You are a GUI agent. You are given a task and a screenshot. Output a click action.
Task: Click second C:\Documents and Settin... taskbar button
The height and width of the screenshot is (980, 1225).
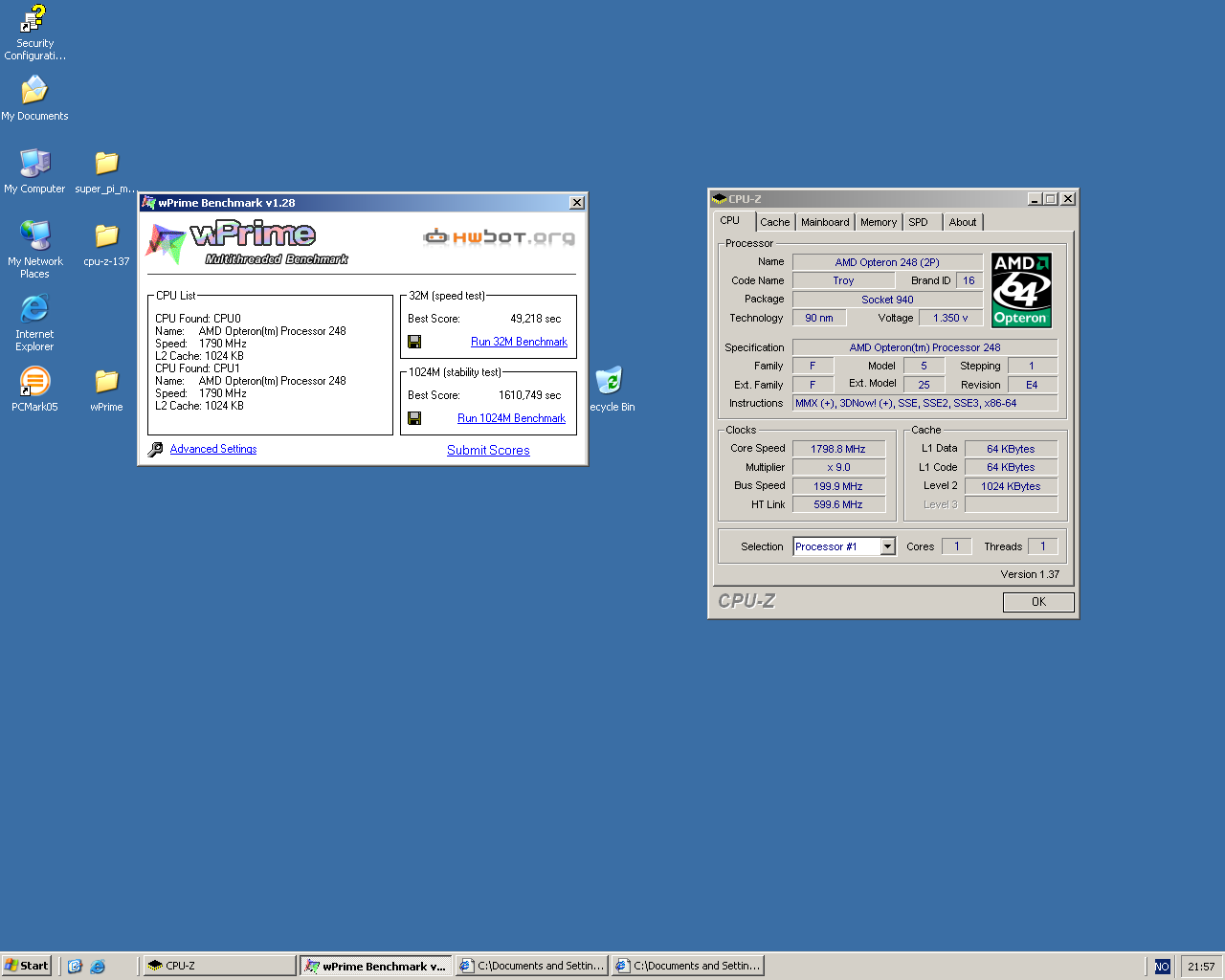pos(688,966)
